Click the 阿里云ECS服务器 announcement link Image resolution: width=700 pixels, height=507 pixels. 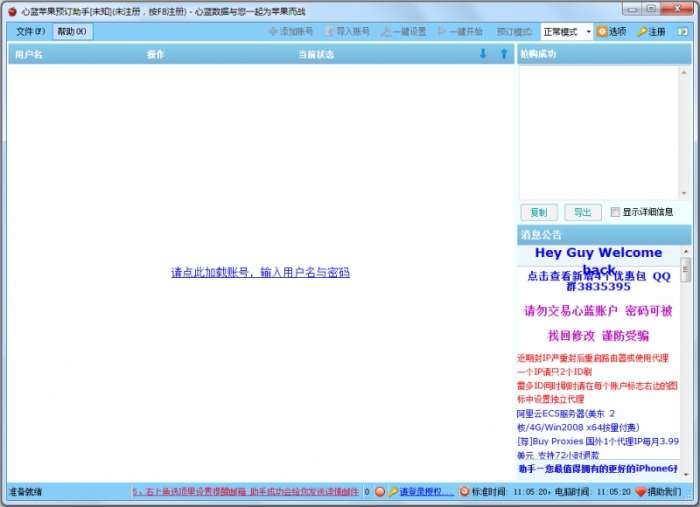pos(578,420)
